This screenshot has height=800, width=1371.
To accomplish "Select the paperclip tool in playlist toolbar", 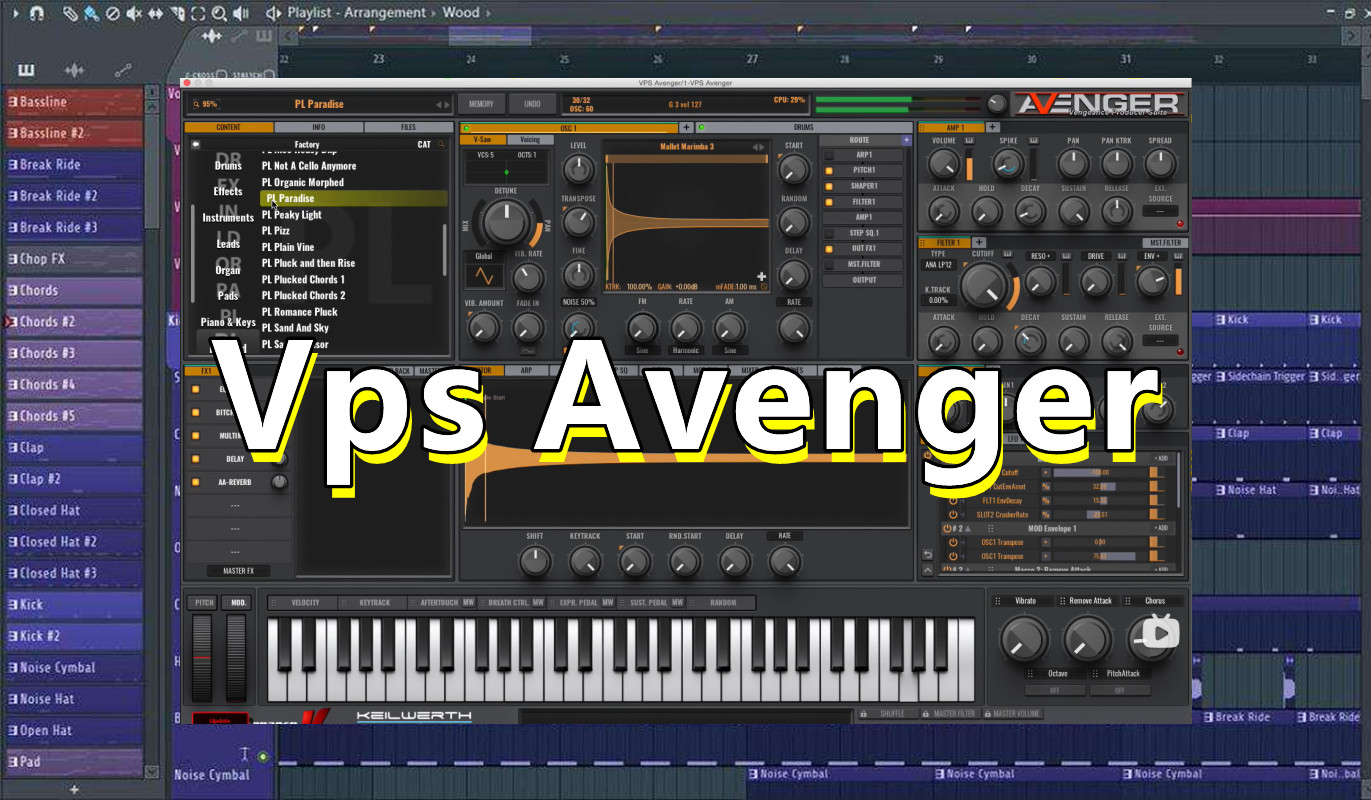I will (70, 13).
